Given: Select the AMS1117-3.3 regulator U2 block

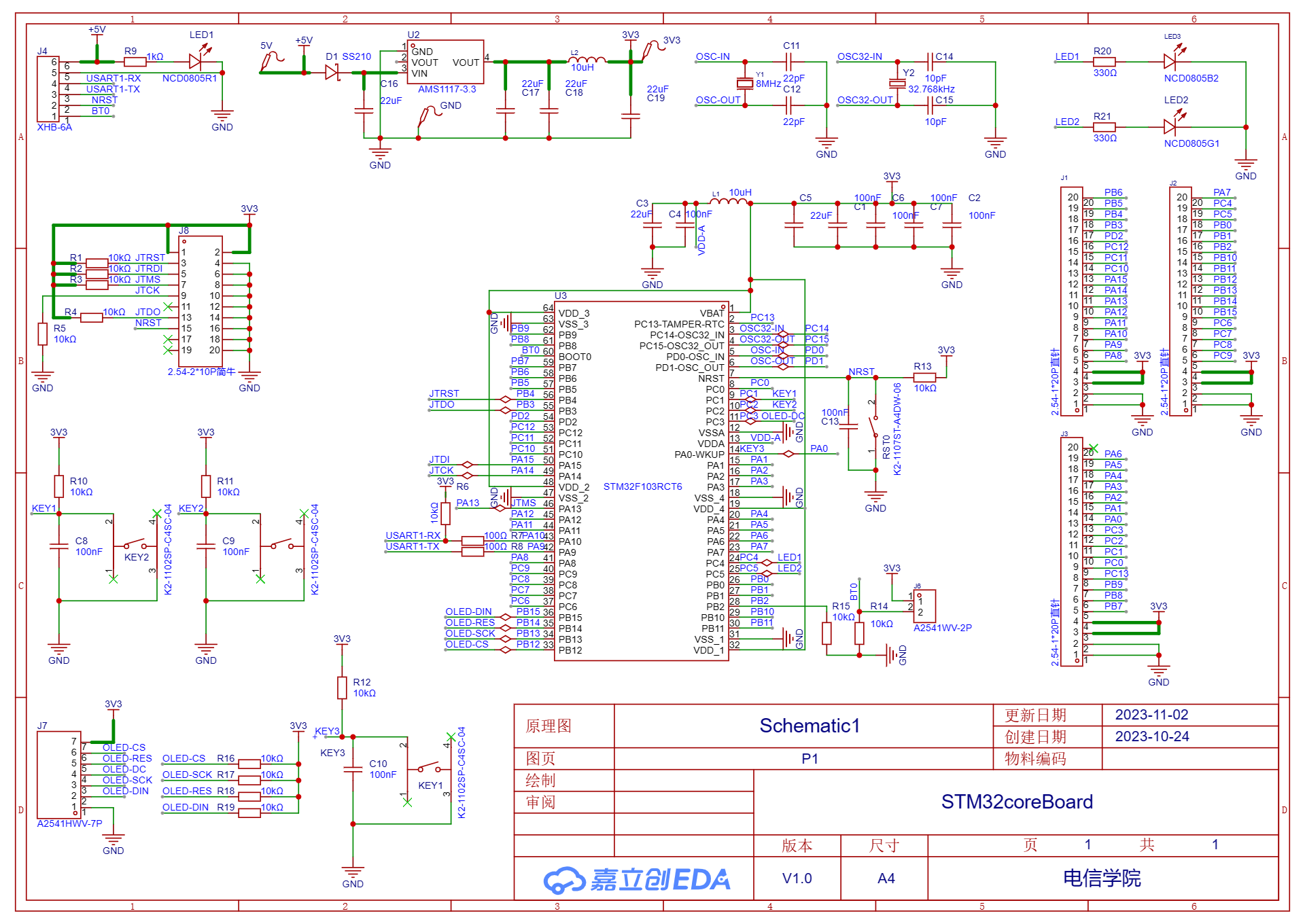Looking at the screenshot, I should [x=445, y=62].
